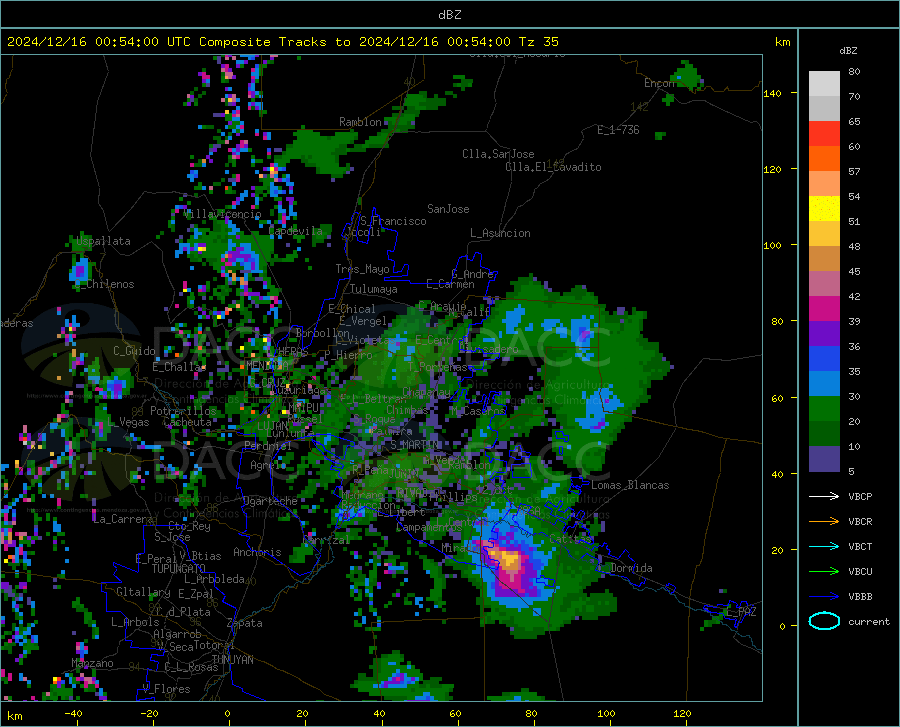900x727 pixels.
Task: Select the bright green 20-30 dBZ swatch
Action: [824, 409]
